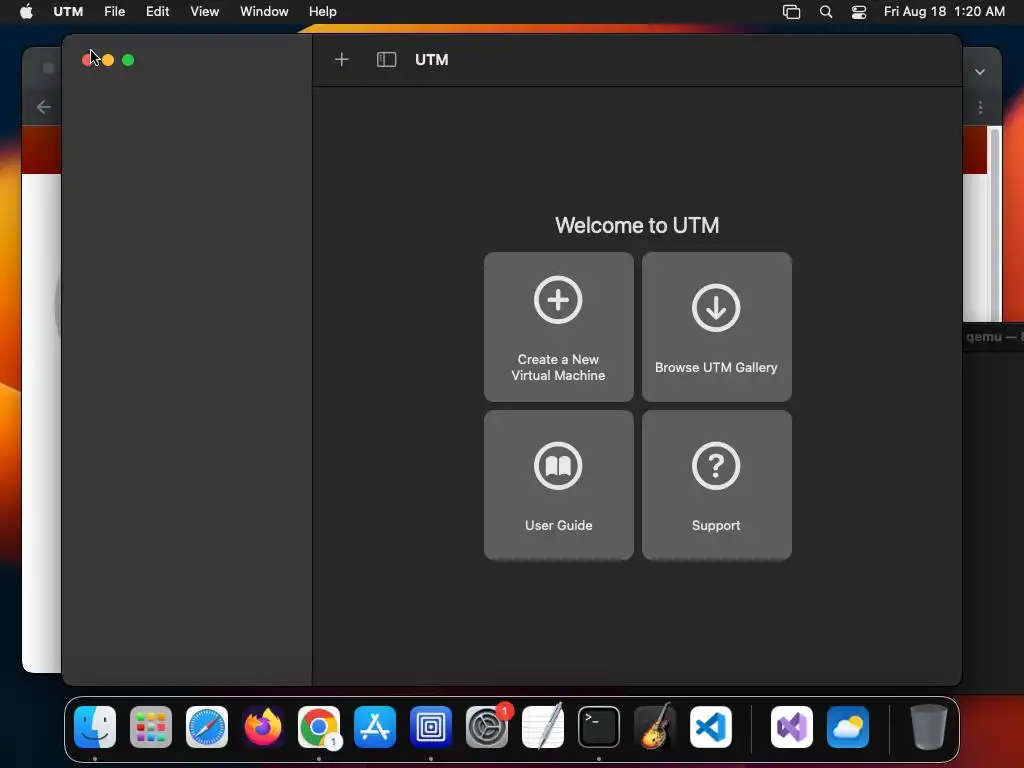Click the back arrow in the background browser window
Image resolution: width=1024 pixels, height=768 pixels.
(44, 107)
